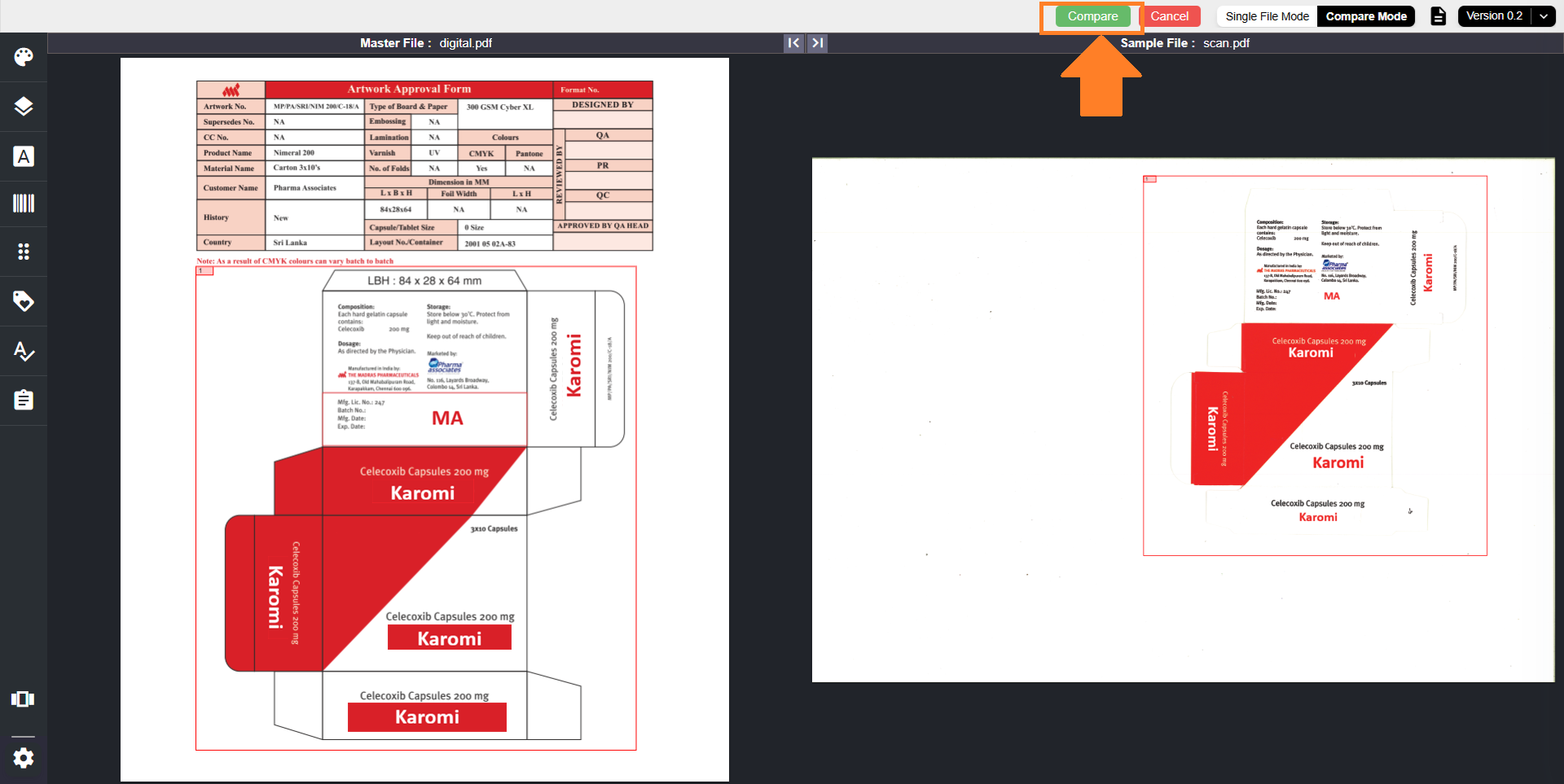Click the 'LBH : 84 x 28 x 64 mm' text

click(x=424, y=281)
